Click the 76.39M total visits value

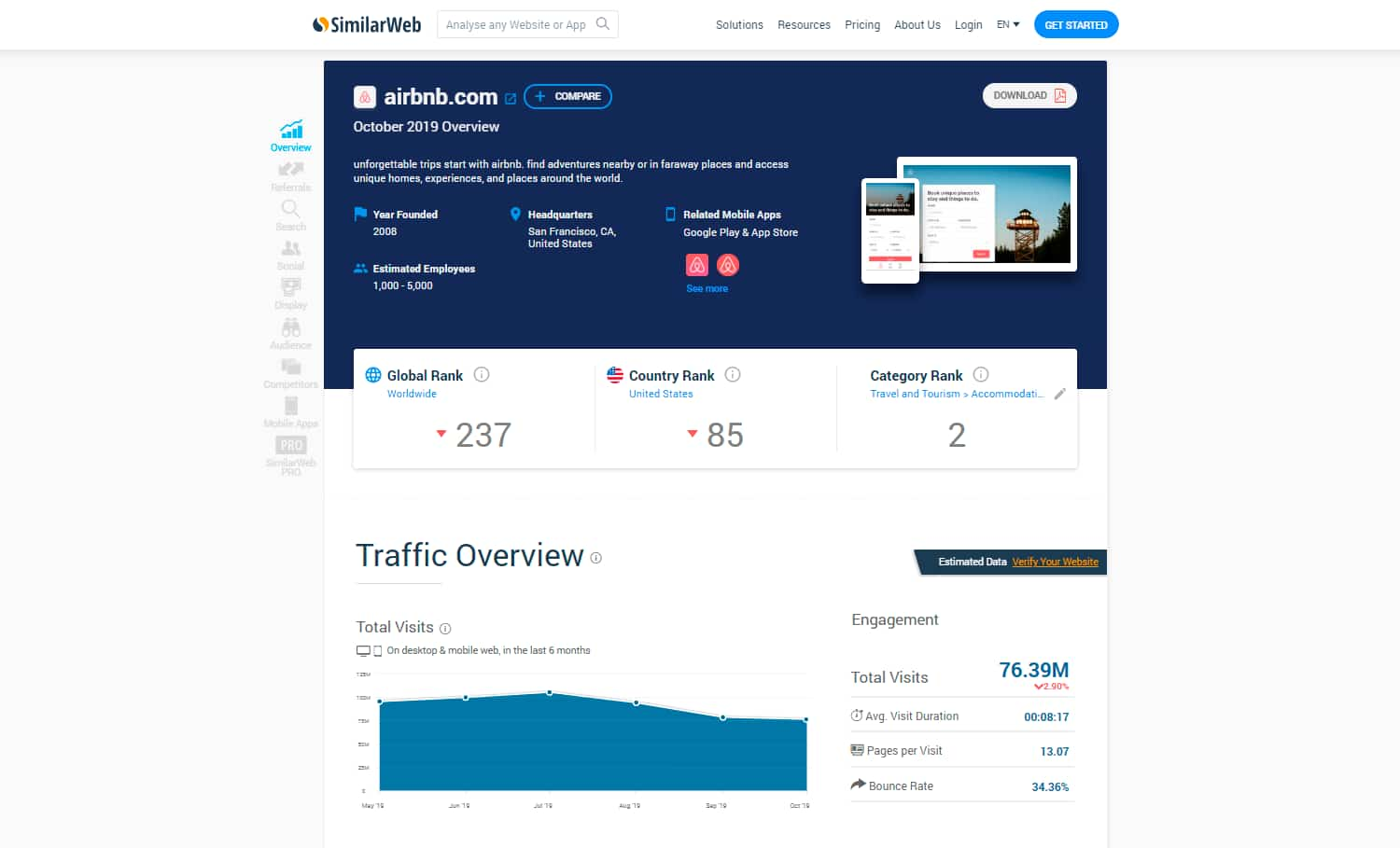(x=1033, y=670)
